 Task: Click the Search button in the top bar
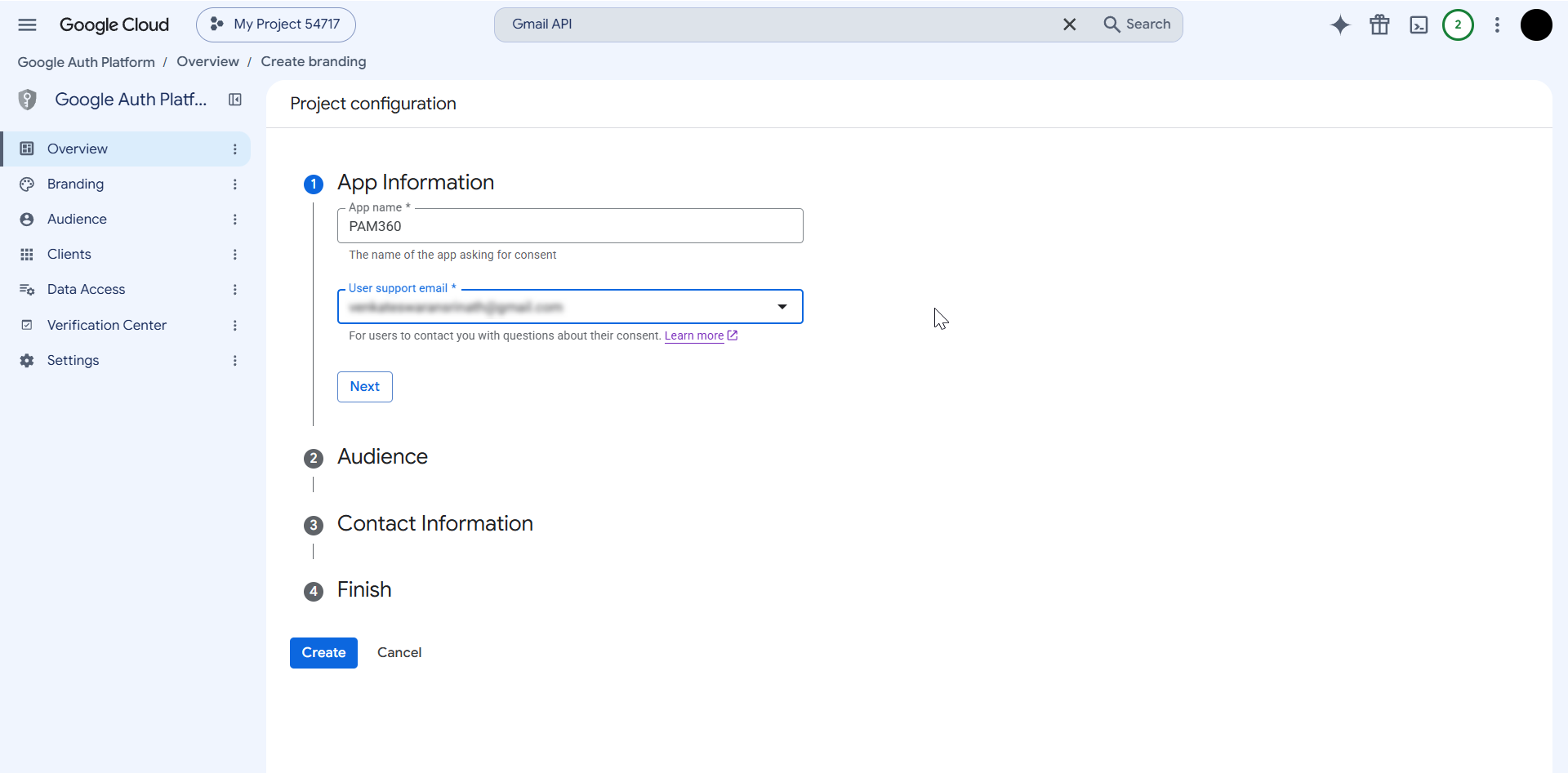[1138, 24]
